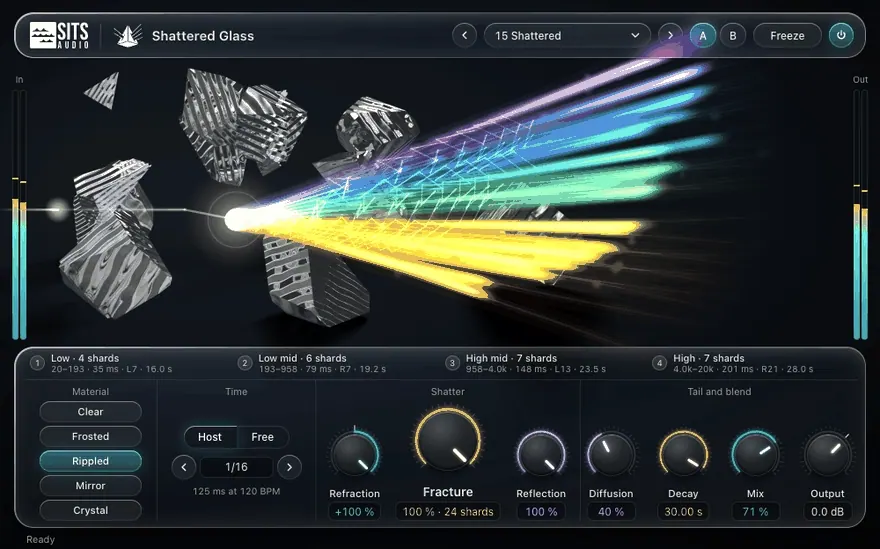Screen dimensions: 880x549
Task: Click the '20–193 · 35 ms · L7 · 16.0 s' details
Action: [111, 369]
